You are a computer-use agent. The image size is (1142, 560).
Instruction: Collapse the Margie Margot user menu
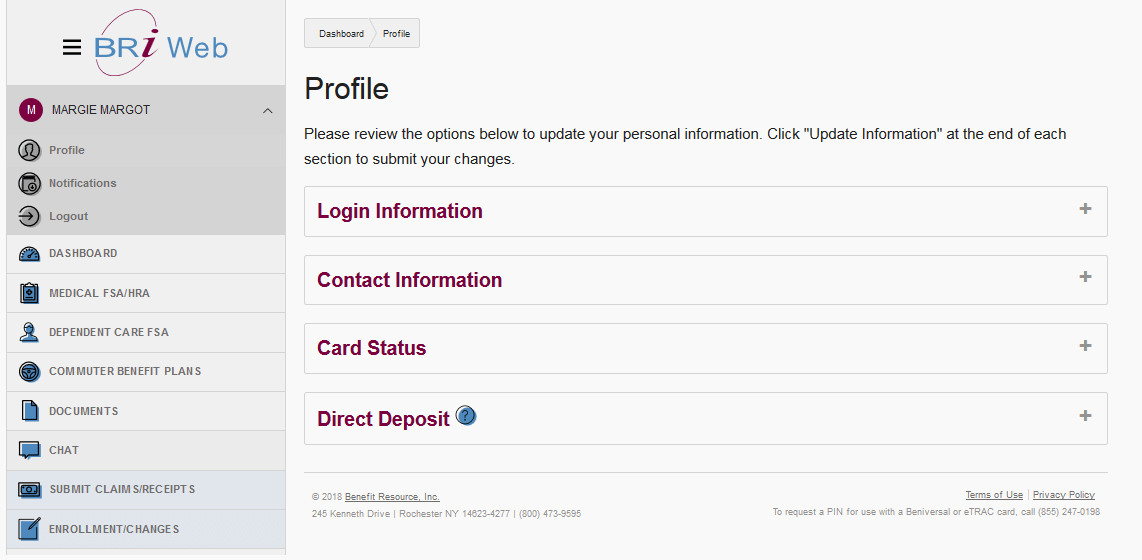[267, 110]
